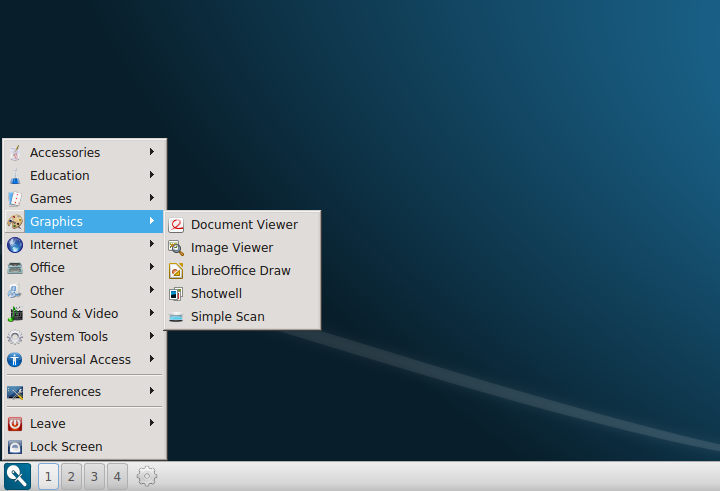
Task: Select the Lock Screen menu entry
Action: click(84, 446)
